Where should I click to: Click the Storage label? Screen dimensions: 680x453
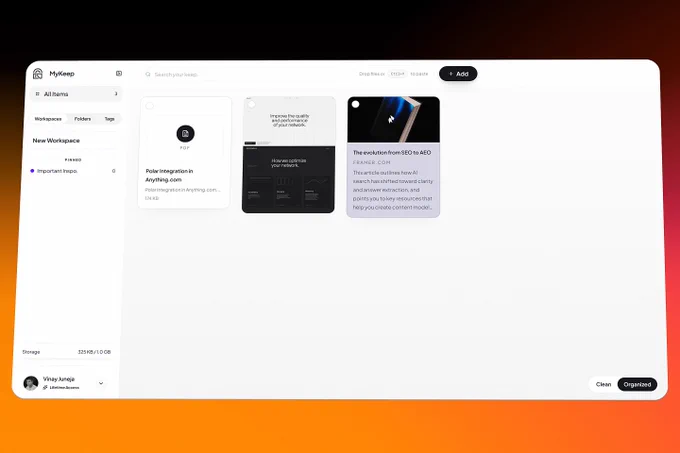coord(31,352)
